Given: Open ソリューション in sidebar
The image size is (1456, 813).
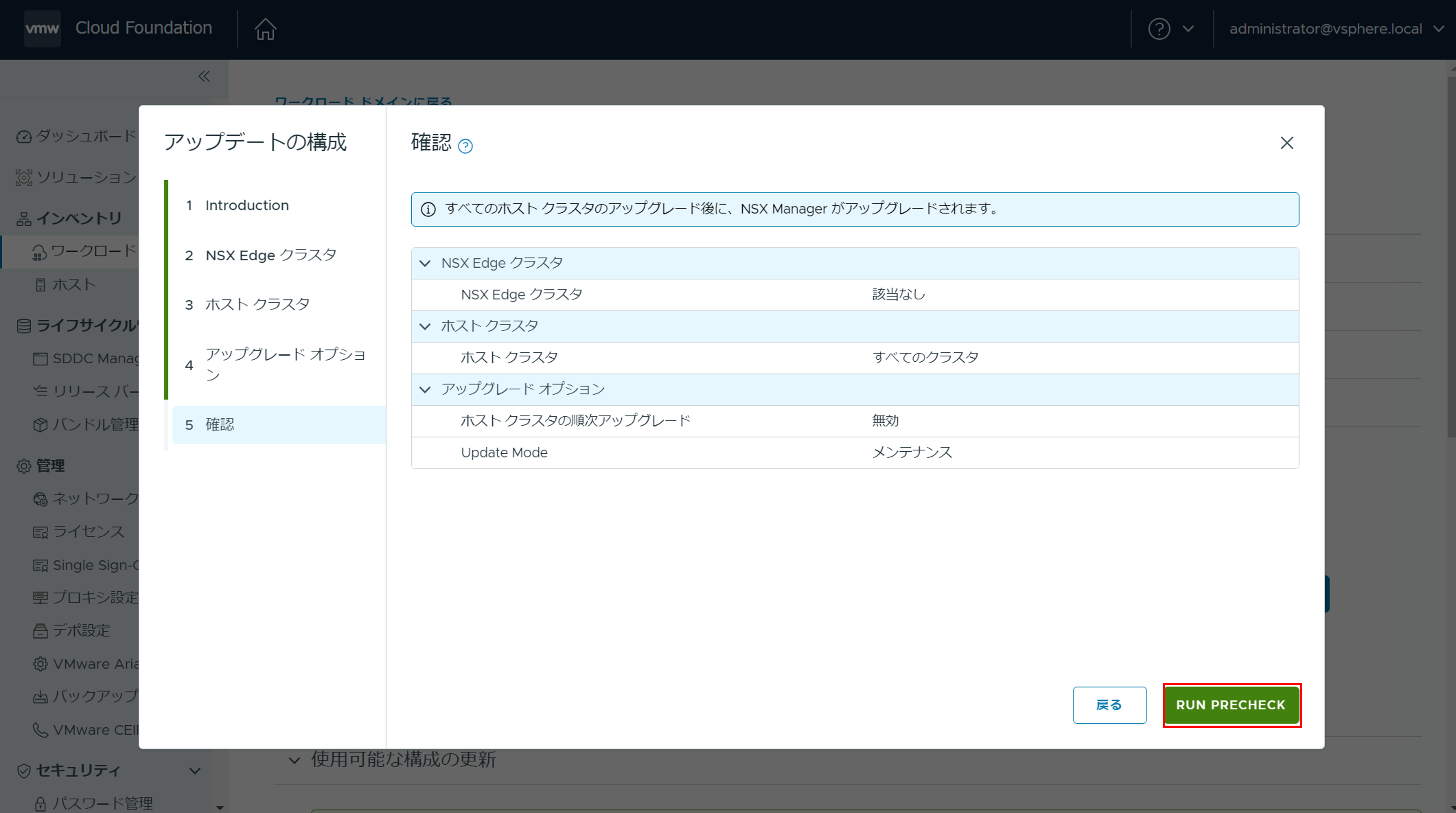Looking at the screenshot, I should (77, 178).
